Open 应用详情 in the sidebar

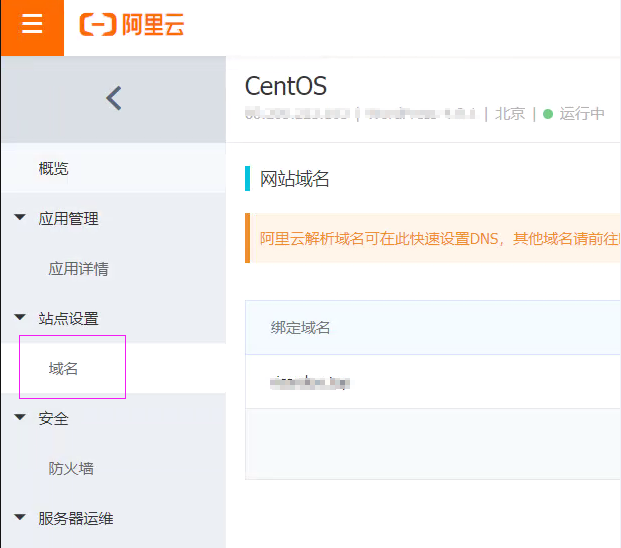[x=78, y=269]
